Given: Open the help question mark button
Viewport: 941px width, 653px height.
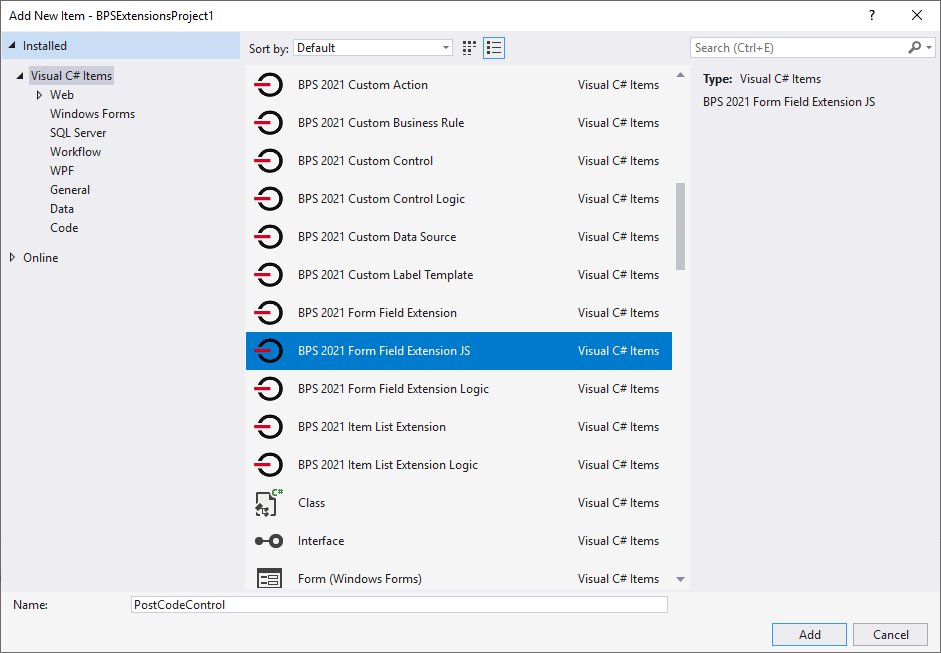Looking at the screenshot, I should [x=872, y=16].
